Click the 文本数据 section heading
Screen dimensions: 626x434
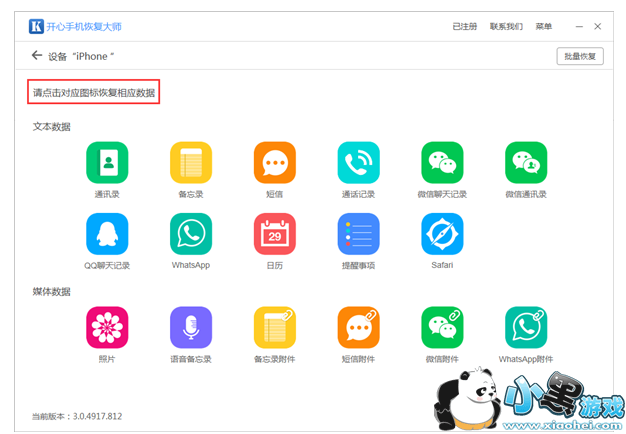52,127
